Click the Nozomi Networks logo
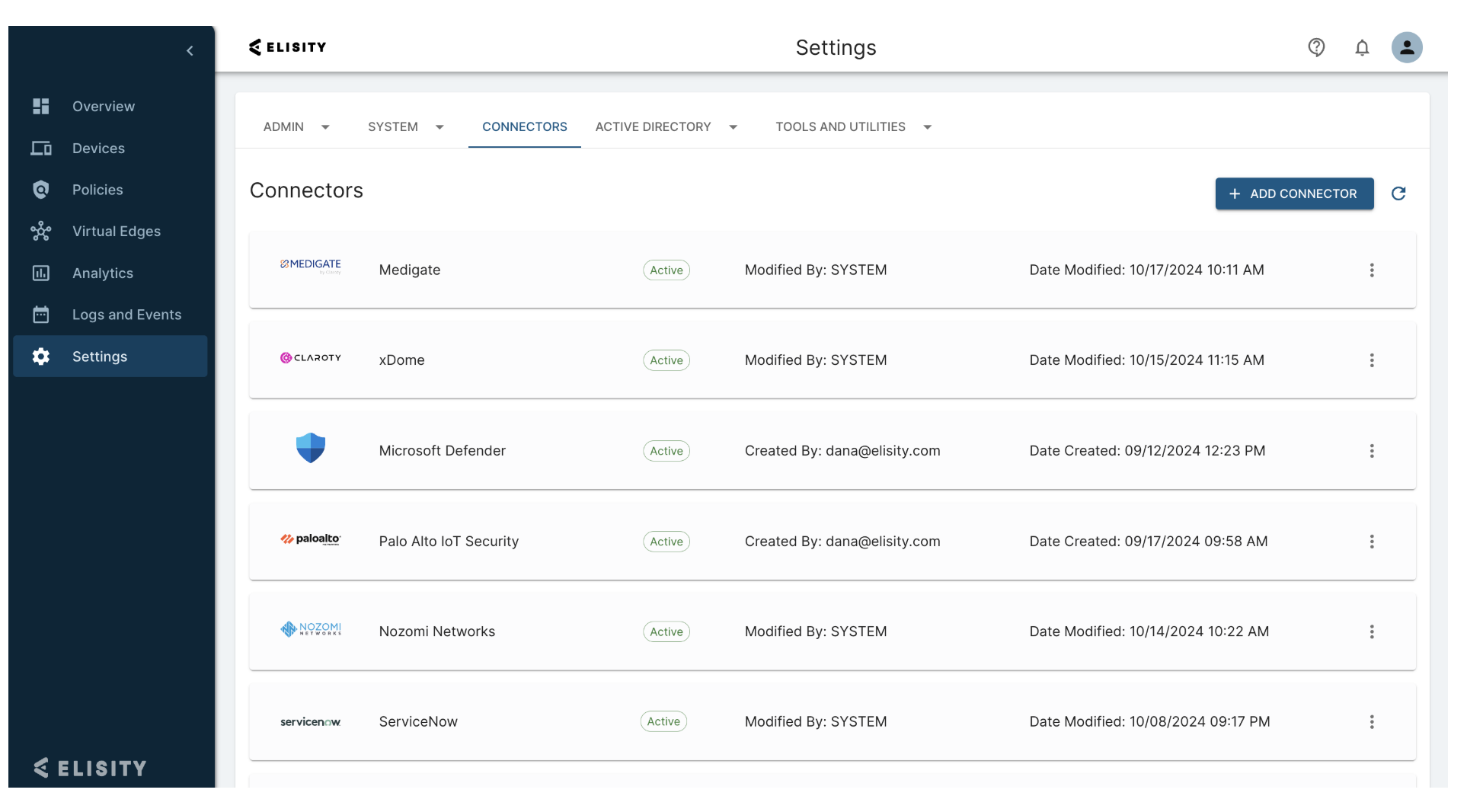The width and height of the screenshot is (1467, 812). [x=311, y=629]
